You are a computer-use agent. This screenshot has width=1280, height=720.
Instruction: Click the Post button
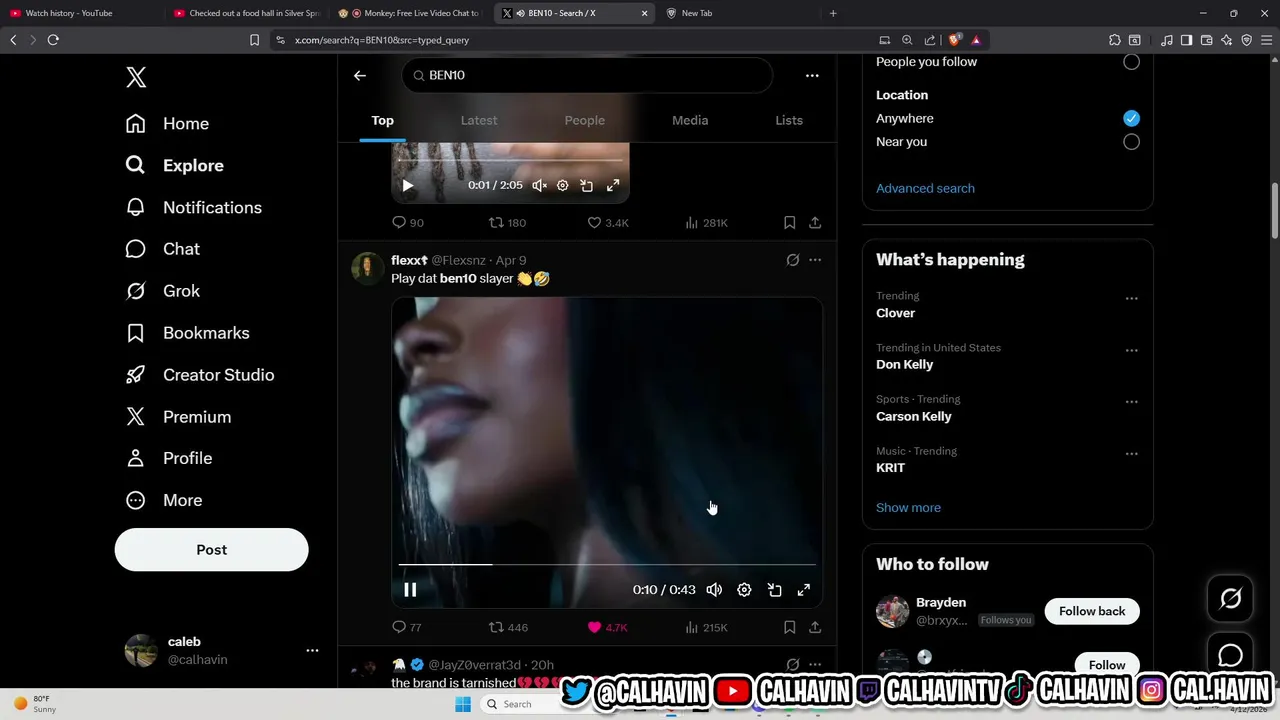(211, 550)
